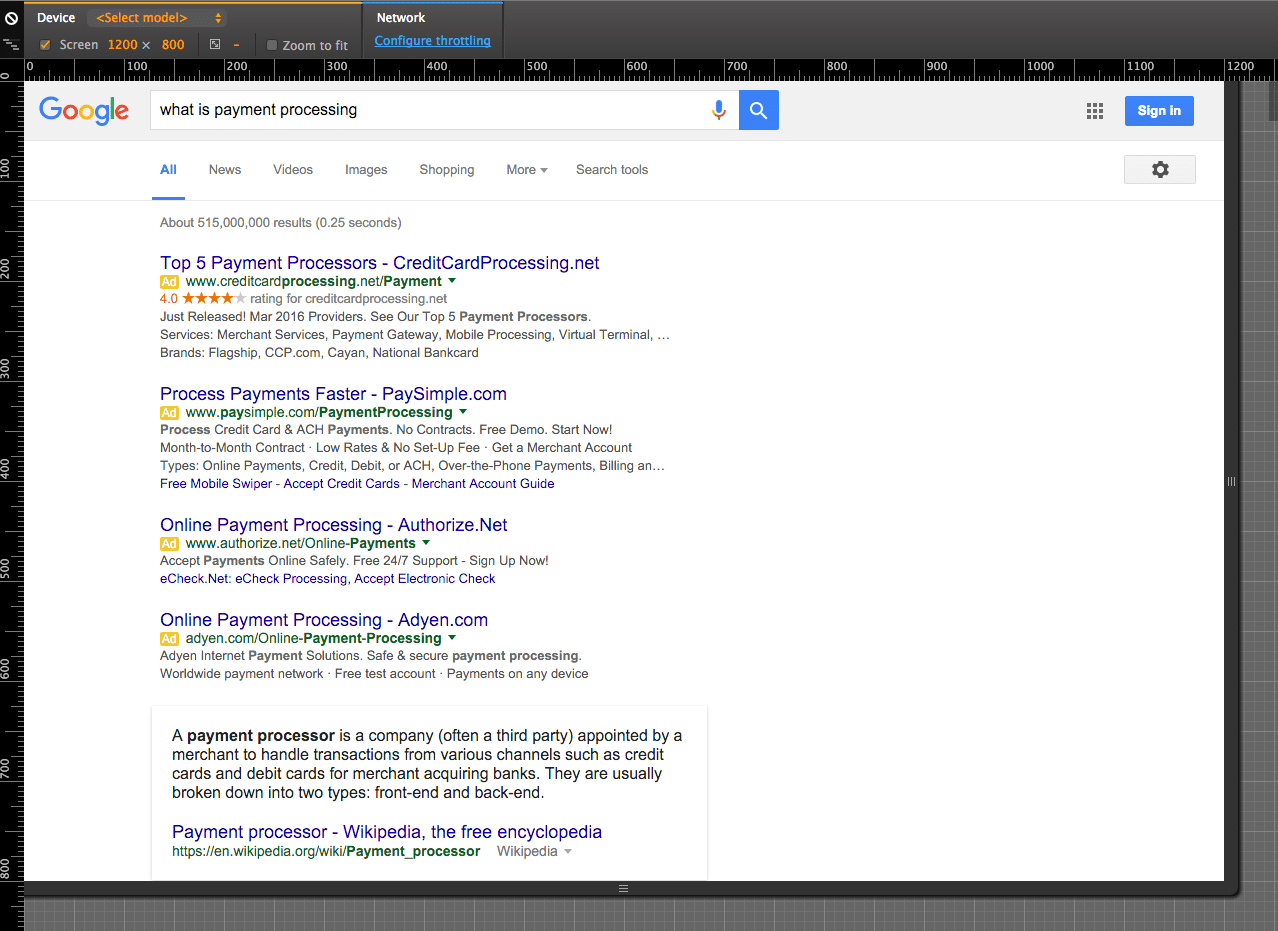Open the Wikipedia source dropdown arrow
Image resolution: width=1278 pixels, height=931 pixels.
pyautogui.click(x=568, y=852)
